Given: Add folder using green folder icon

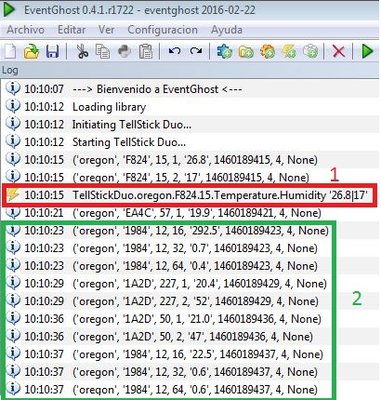Looking at the screenshot, I should tap(246, 52).
